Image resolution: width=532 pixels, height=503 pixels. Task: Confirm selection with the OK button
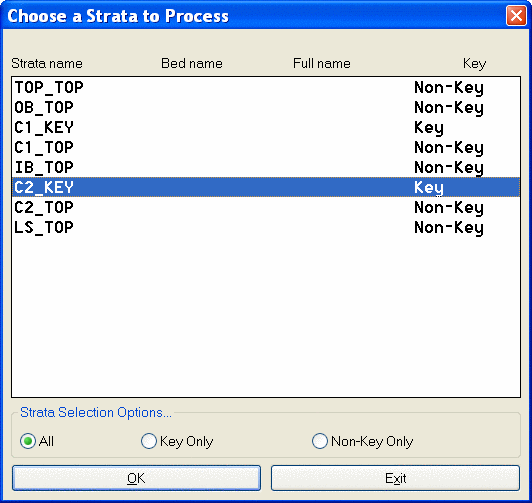point(136,478)
